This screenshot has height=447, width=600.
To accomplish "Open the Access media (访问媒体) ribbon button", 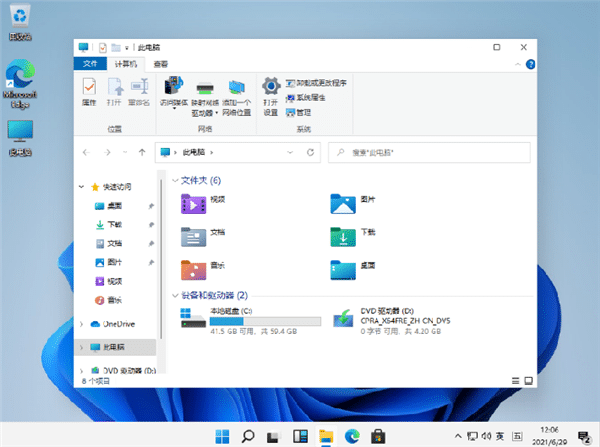I will point(174,93).
